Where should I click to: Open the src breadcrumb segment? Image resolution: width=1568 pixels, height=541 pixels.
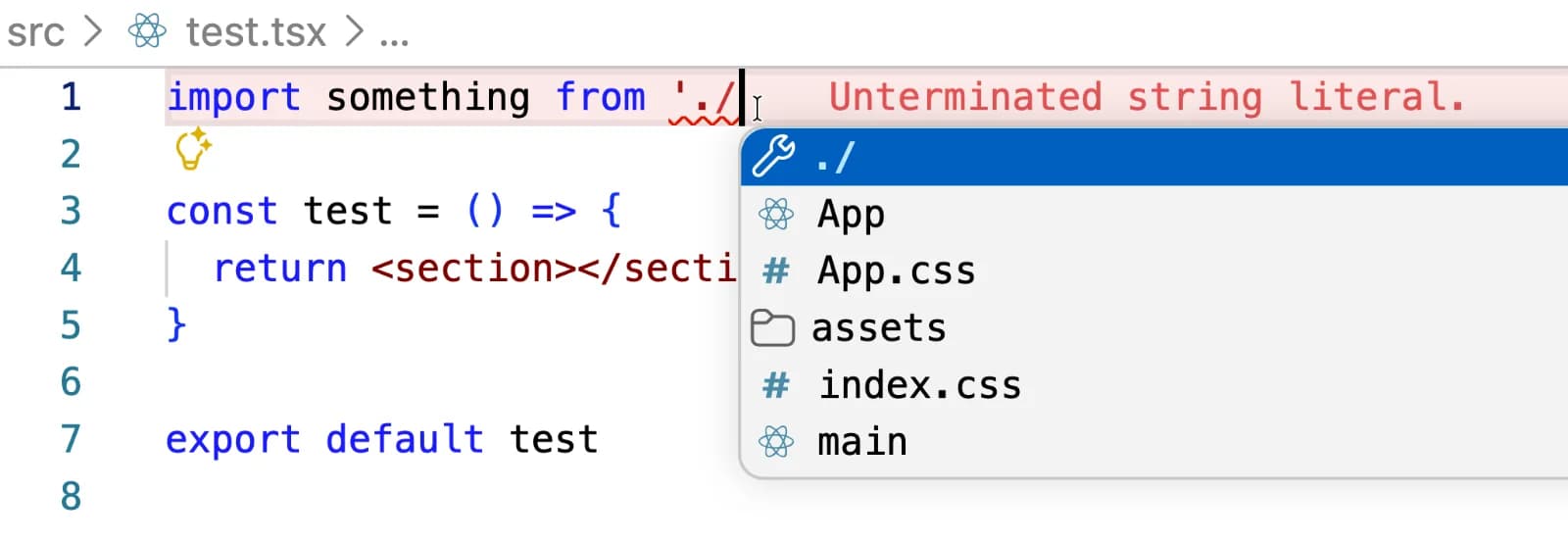click(x=35, y=32)
